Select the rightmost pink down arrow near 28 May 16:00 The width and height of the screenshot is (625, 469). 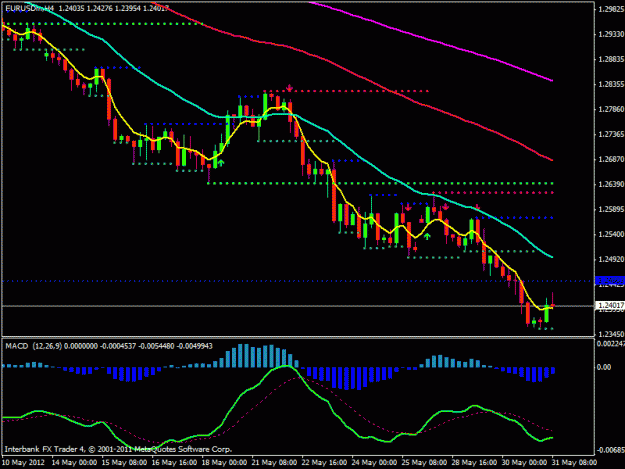(477, 208)
